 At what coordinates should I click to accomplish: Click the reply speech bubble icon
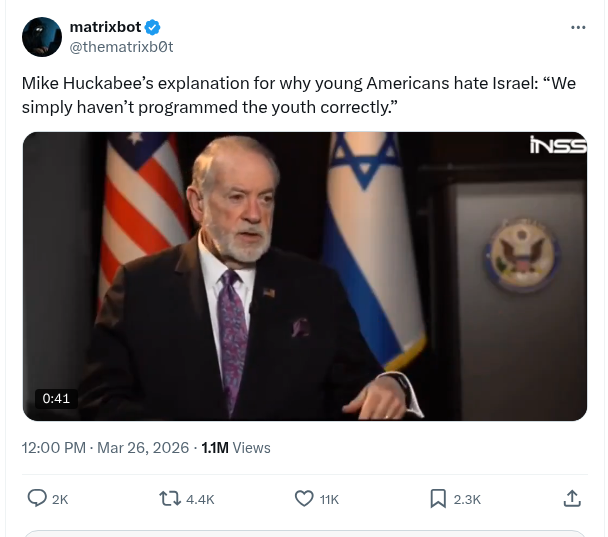(37, 498)
